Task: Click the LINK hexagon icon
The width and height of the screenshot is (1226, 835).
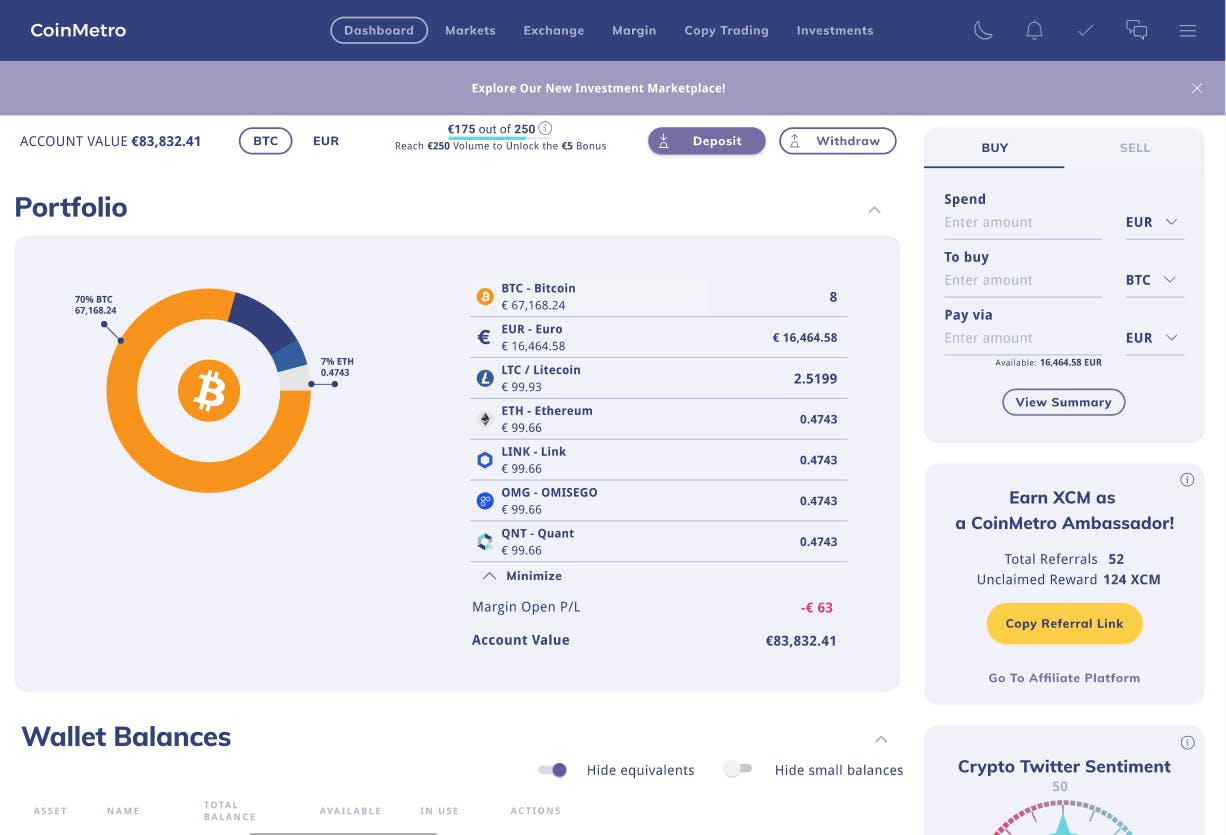Action: [x=485, y=460]
